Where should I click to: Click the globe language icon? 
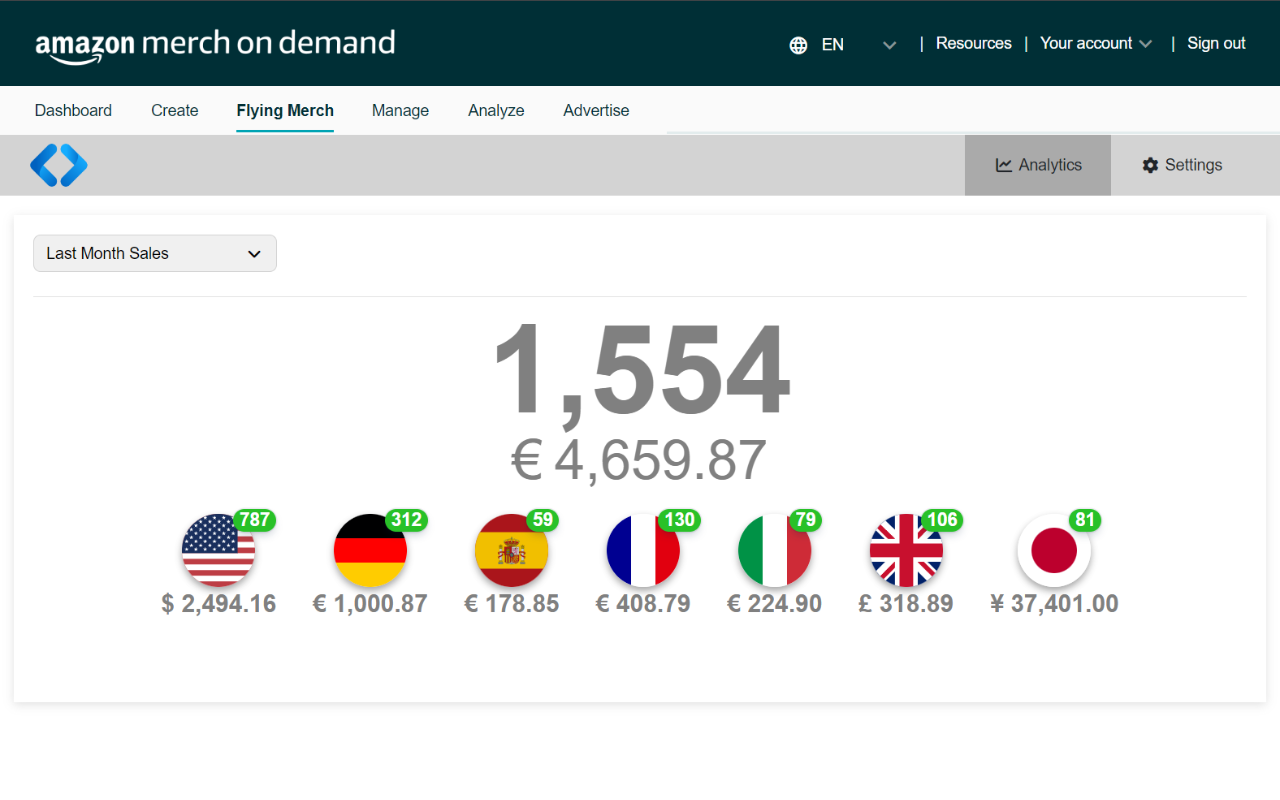coord(798,45)
